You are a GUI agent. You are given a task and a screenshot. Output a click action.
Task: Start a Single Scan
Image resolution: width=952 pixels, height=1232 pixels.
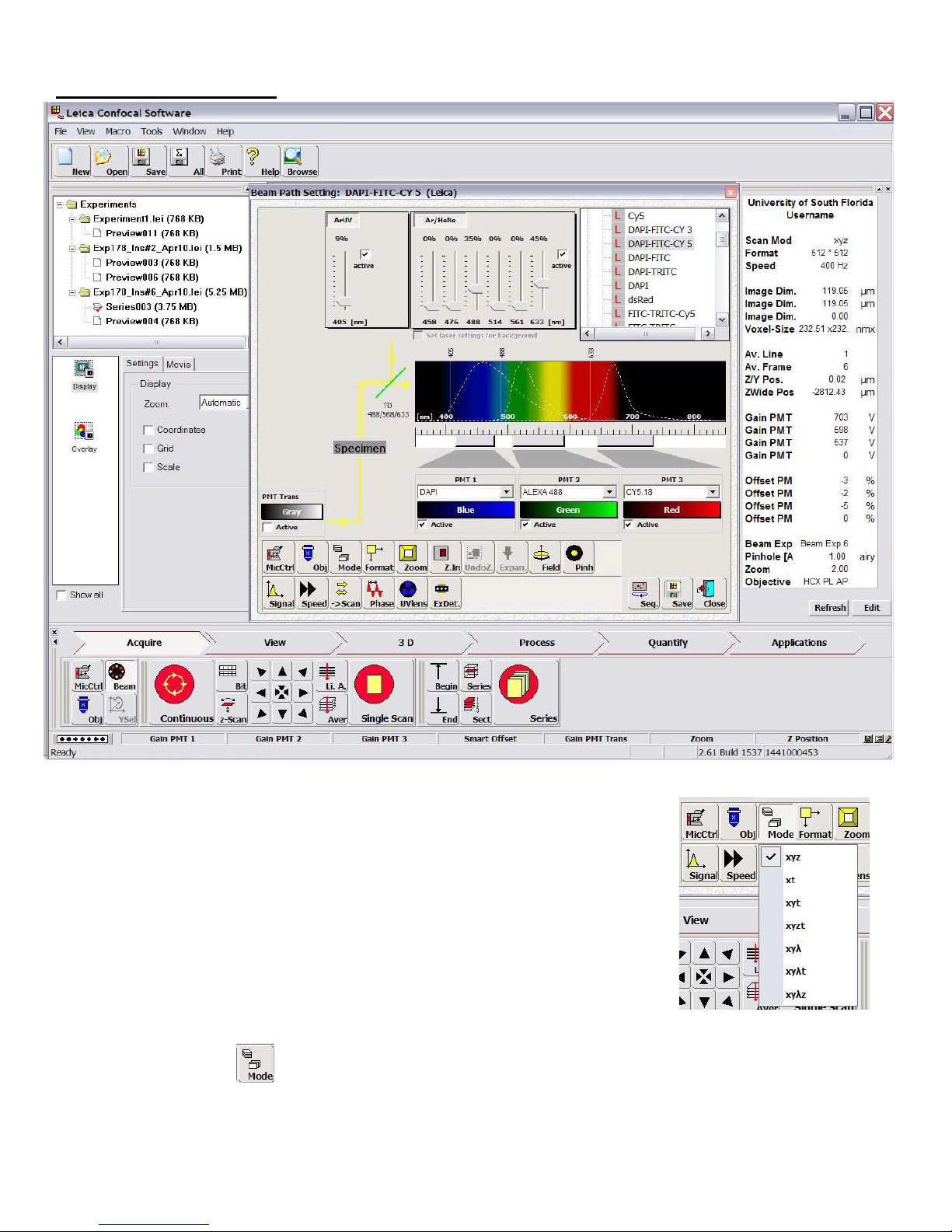click(382, 693)
